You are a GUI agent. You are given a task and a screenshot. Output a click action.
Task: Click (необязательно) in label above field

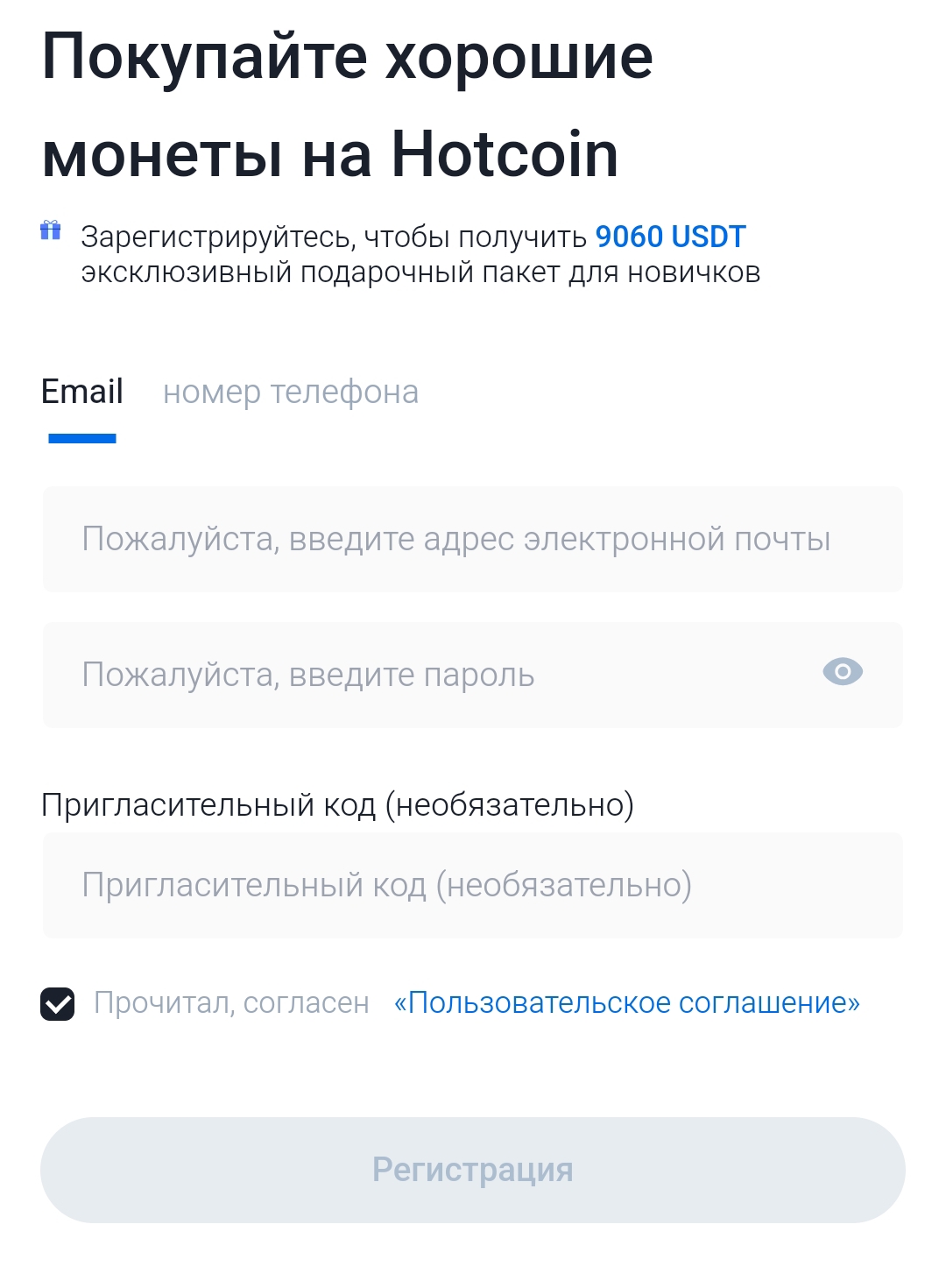[510, 804]
